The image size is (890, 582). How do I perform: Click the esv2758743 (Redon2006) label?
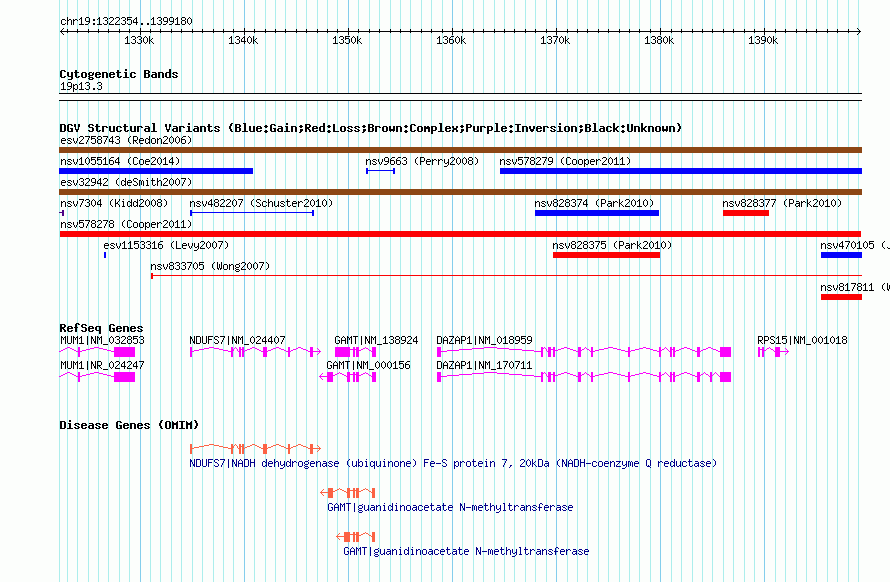[126, 140]
